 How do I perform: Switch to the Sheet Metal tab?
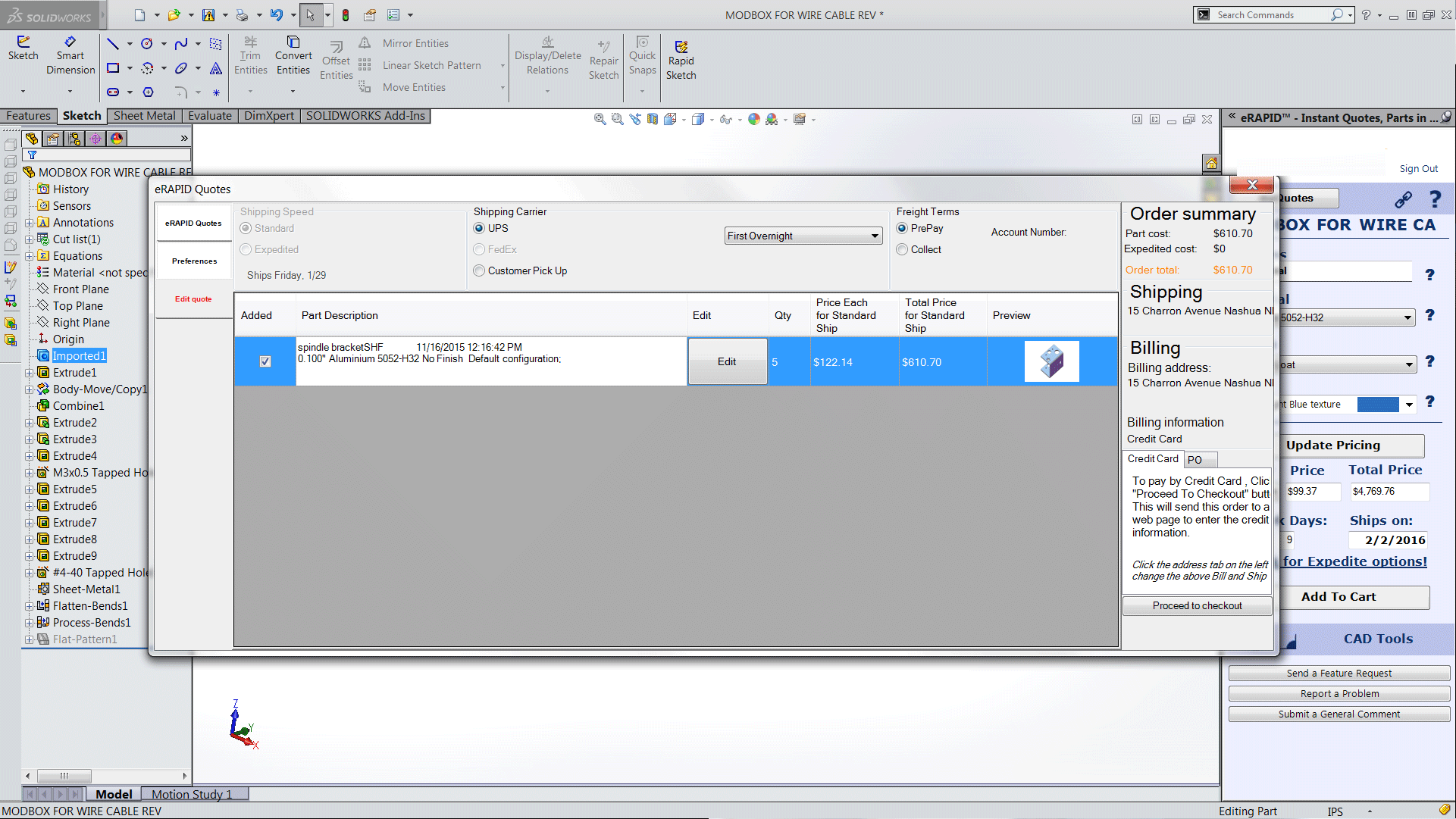[x=144, y=116]
